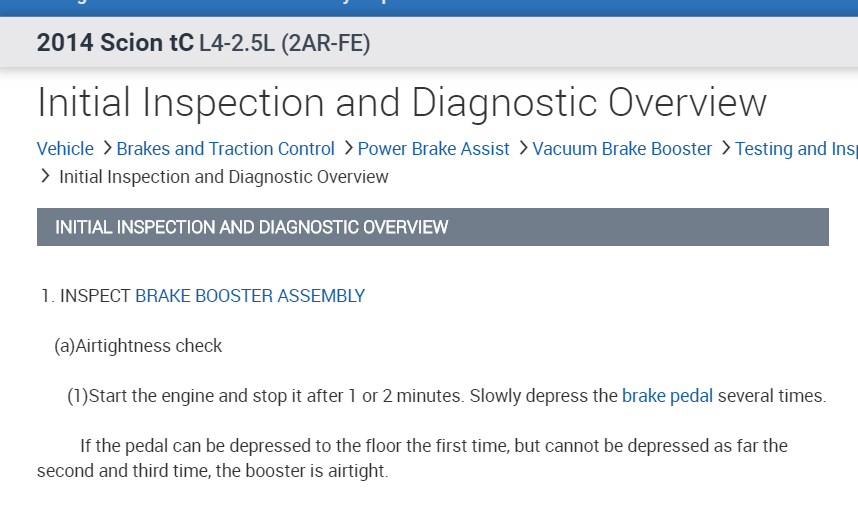Click chevron before current page breadcrumb text
The image size is (858, 516).
(45, 177)
